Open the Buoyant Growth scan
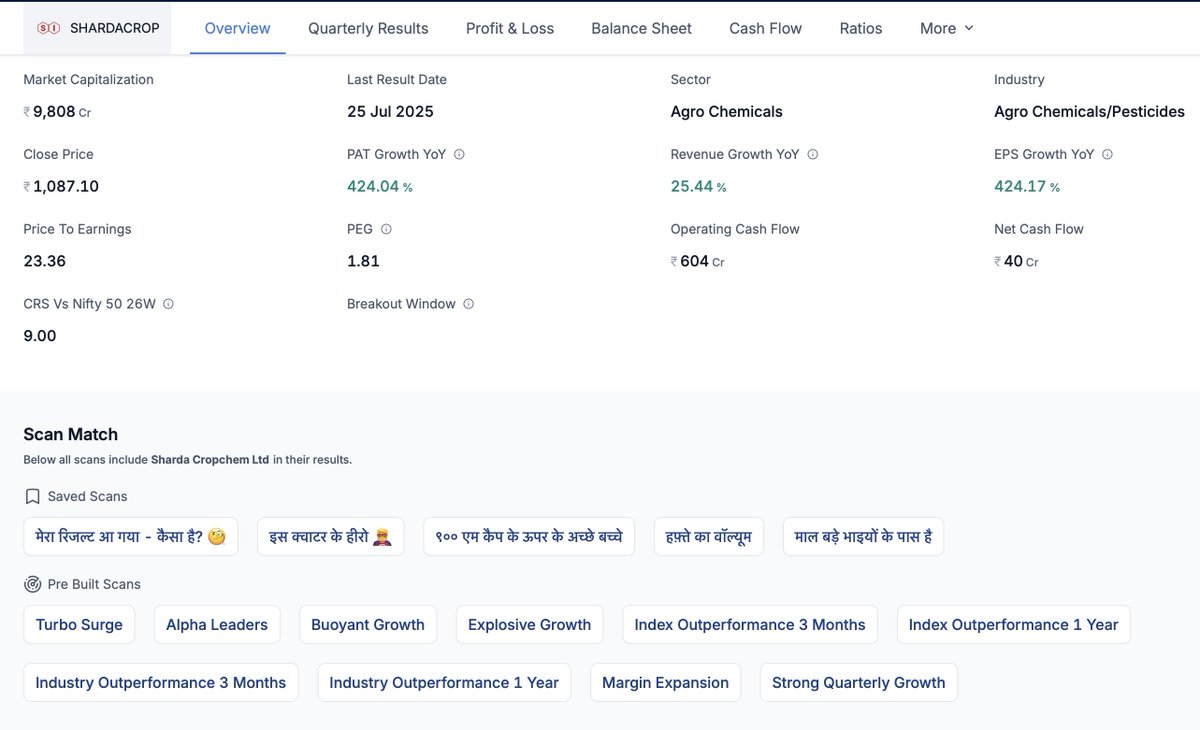Screen dimensions: 1200x730 pyautogui.click(x=368, y=625)
